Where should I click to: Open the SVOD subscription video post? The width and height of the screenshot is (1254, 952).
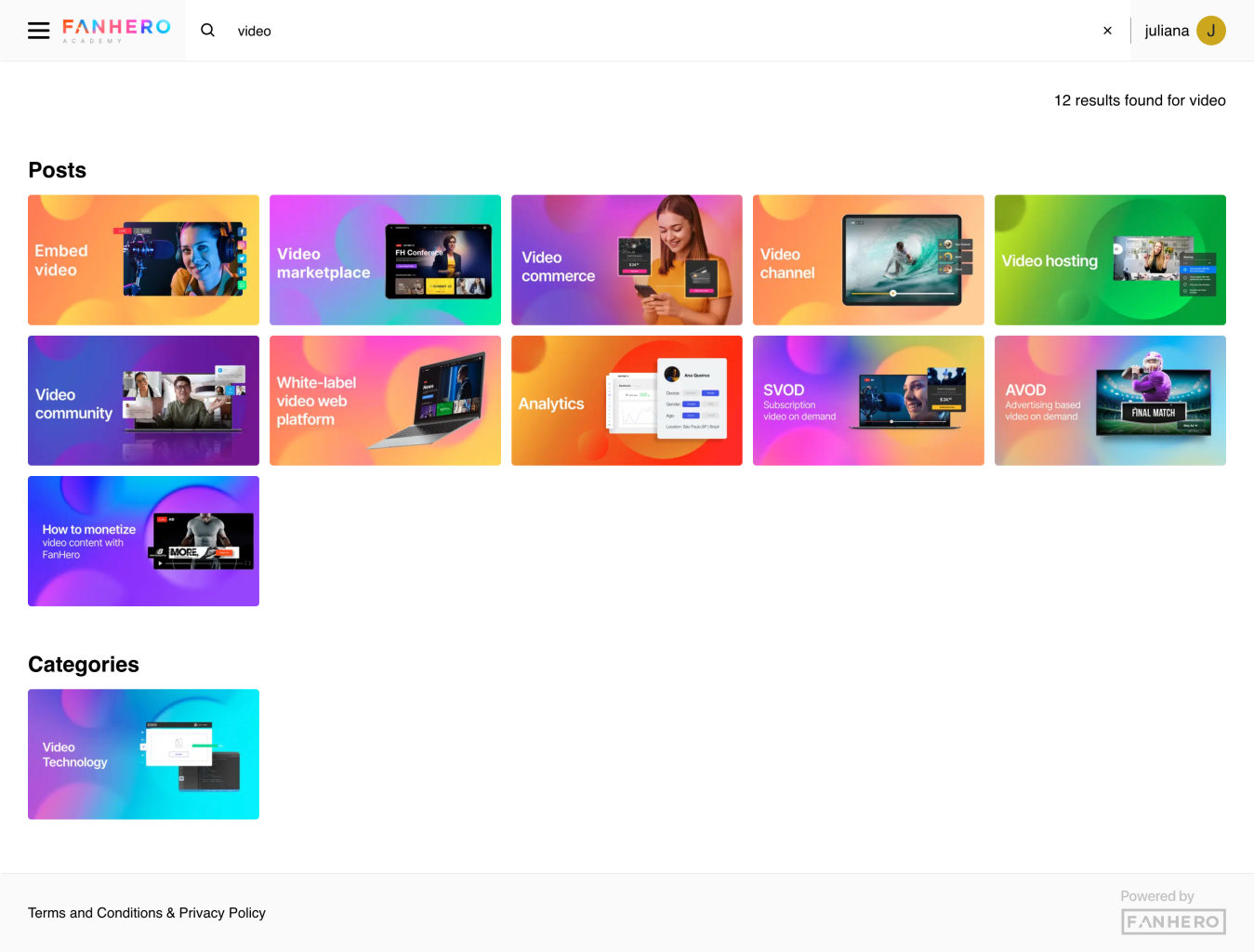[x=868, y=401]
